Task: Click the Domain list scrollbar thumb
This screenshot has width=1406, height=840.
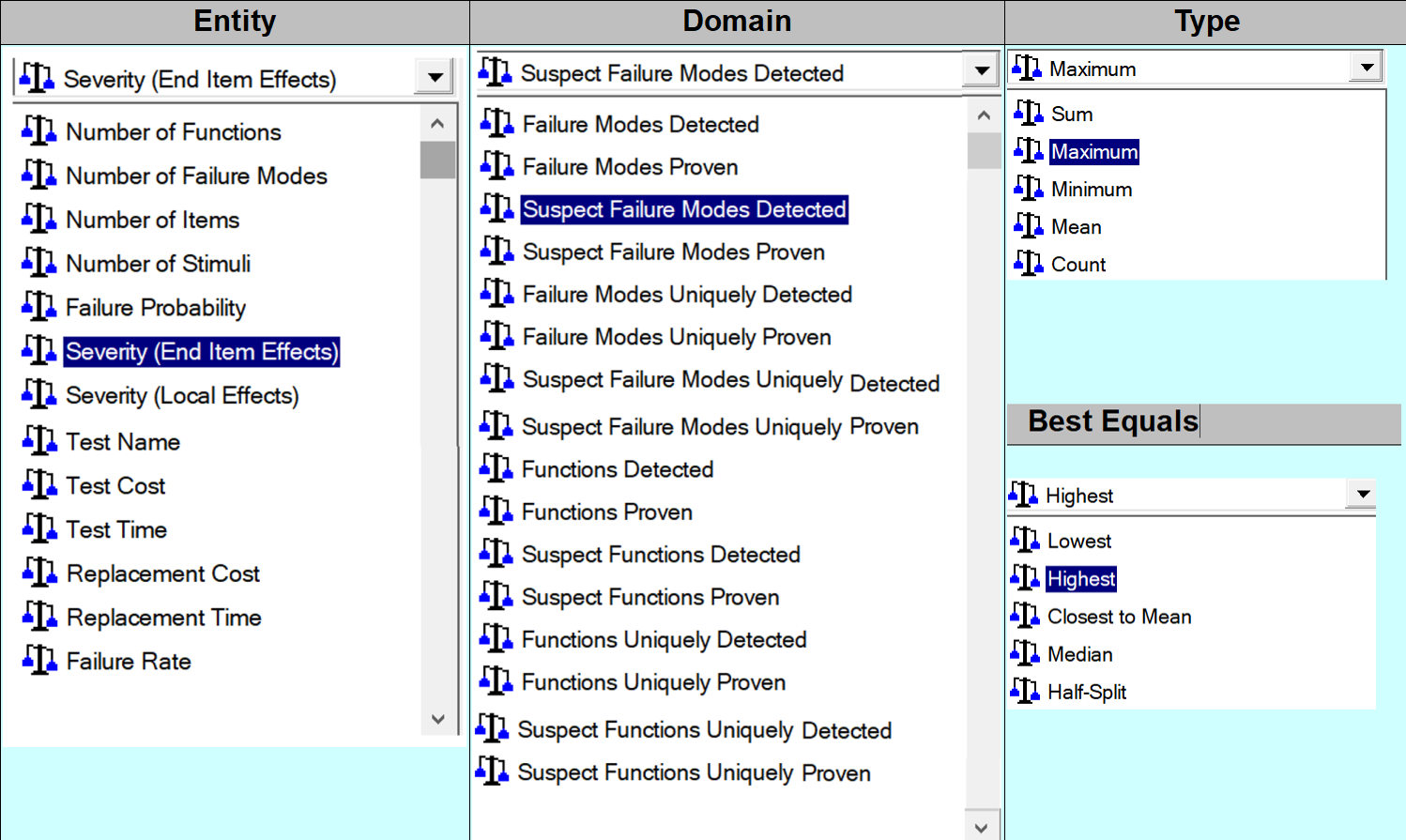Action: point(983,150)
